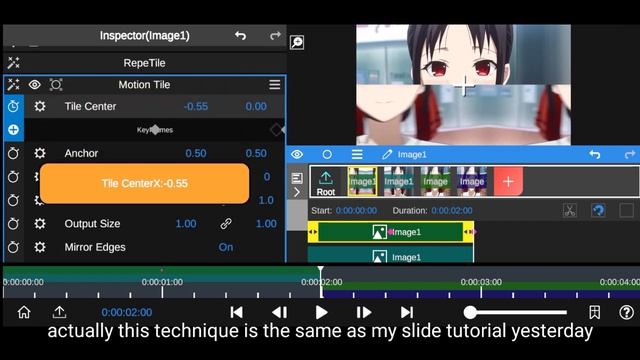Viewport: 640px width, 360px height.
Task: Step back one frame
Action: pyautogui.click(x=280, y=312)
